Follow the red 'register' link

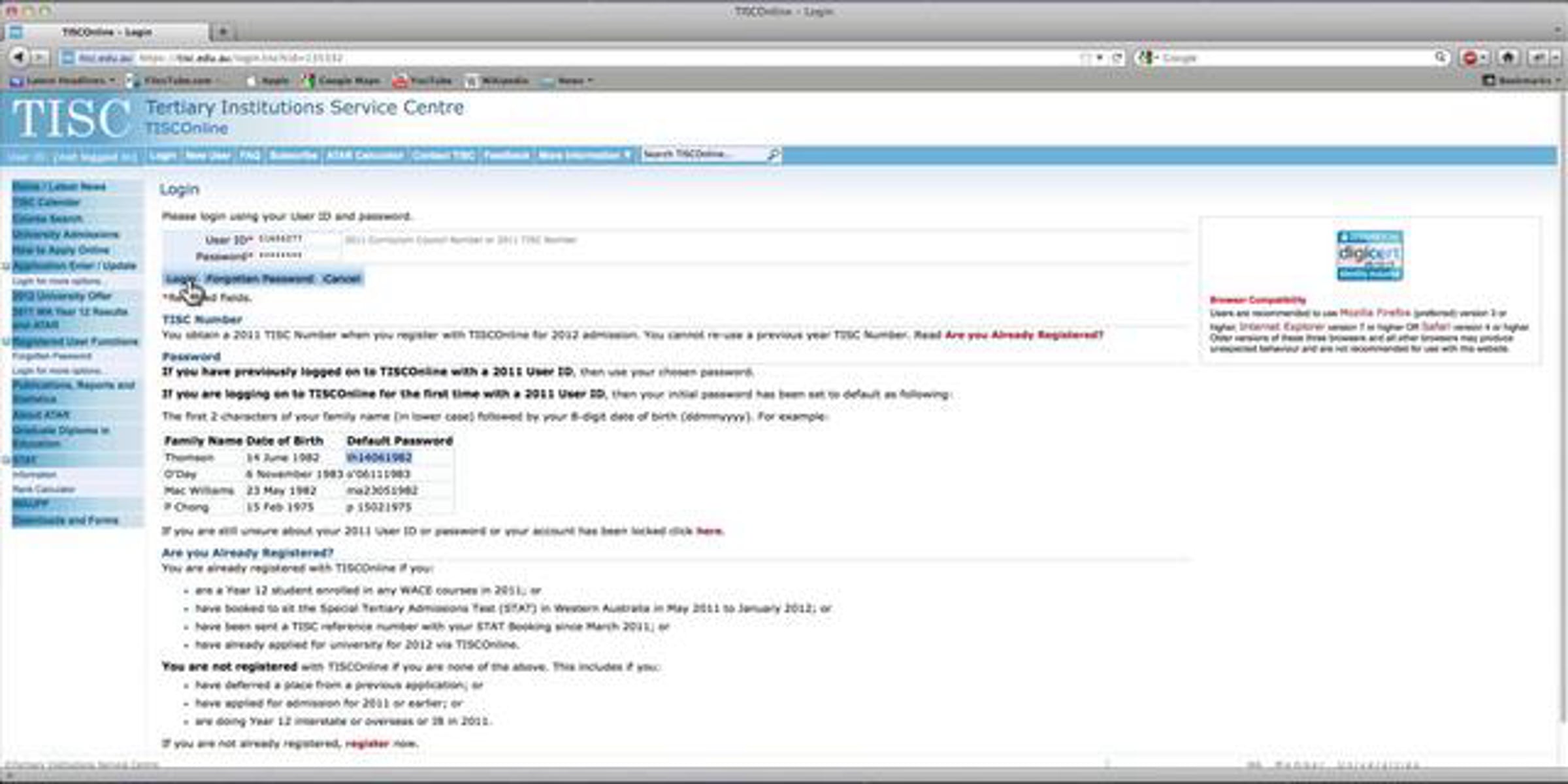[x=367, y=743]
